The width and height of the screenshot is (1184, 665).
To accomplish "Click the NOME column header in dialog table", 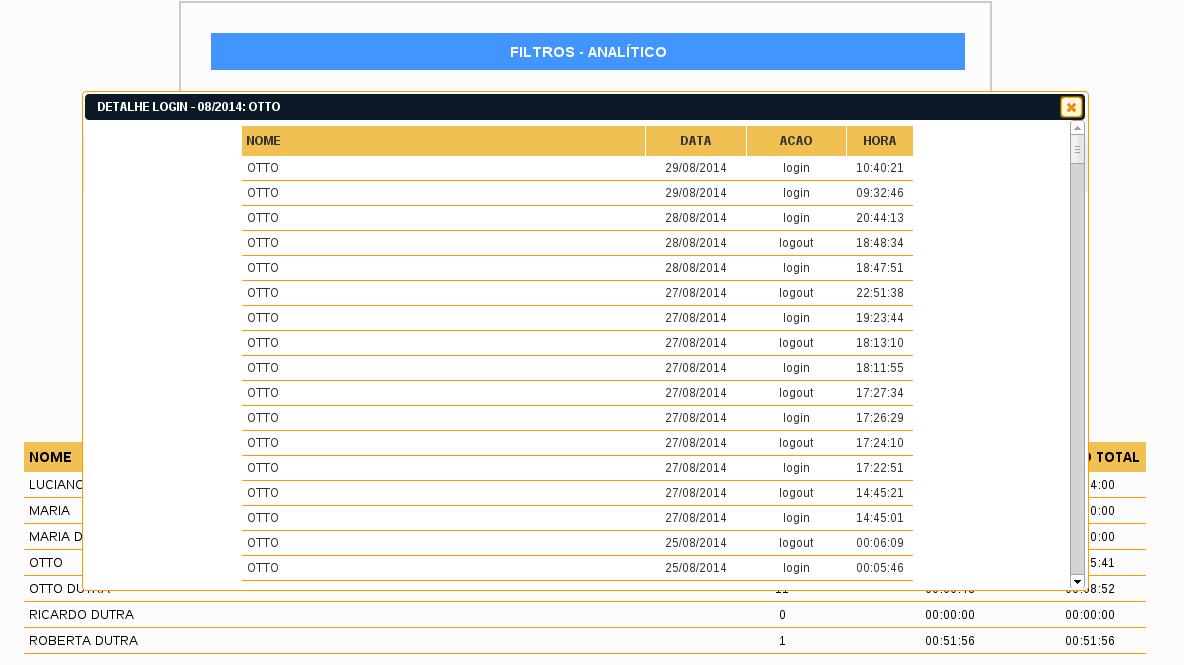I will pyautogui.click(x=443, y=141).
